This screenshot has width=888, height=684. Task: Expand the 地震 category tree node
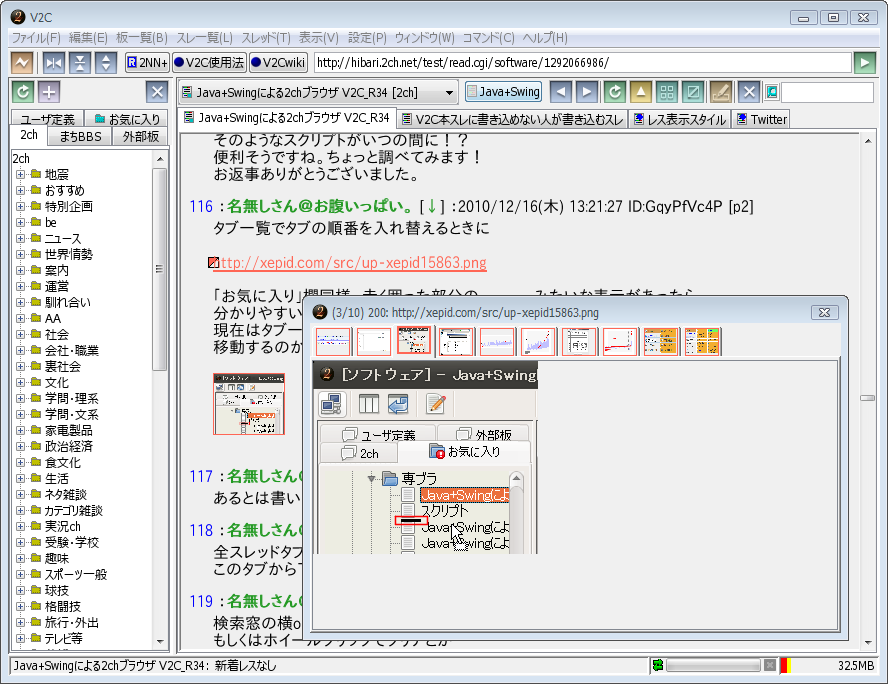tap(20, 175)
